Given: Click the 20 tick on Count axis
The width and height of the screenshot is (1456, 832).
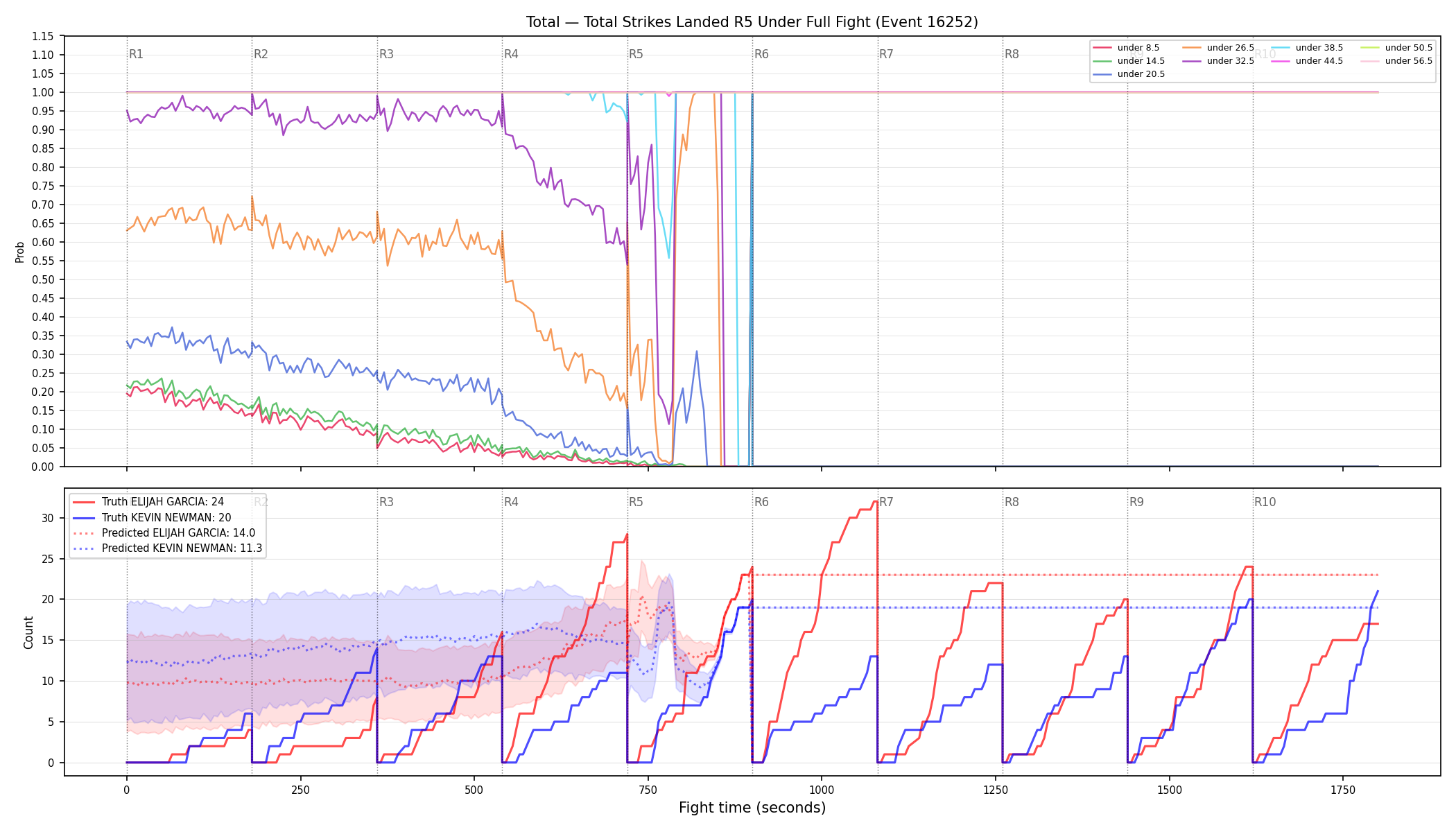Looking at the screenshot, I should coord(47,599).
